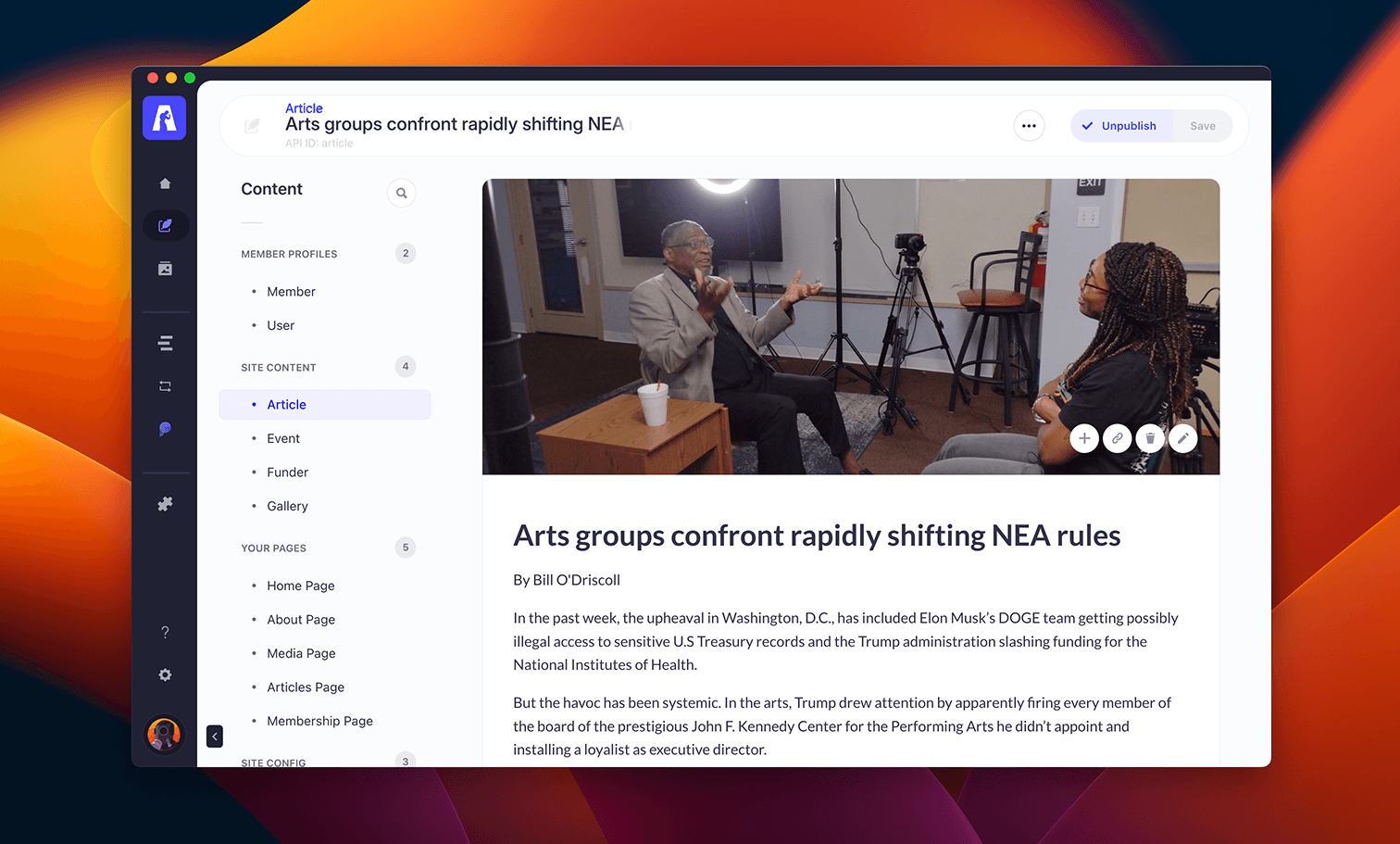The width and height of the screenshot is (1400, 844).
Task: Open the plugins puzzle piece icon
Action: coord(165,504)
